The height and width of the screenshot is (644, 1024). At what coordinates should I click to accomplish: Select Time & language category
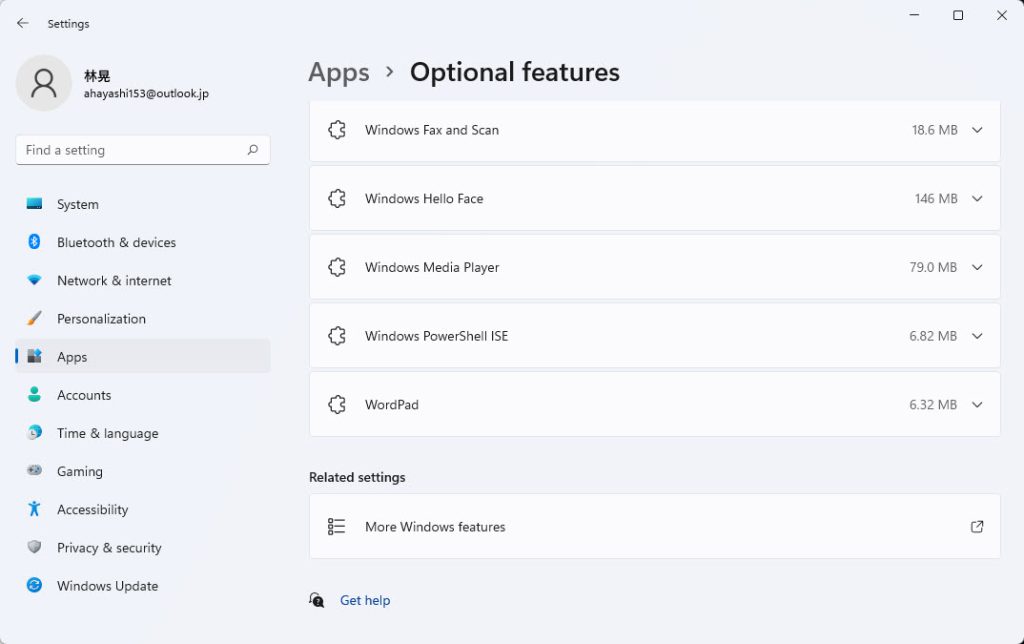point(142,432)
